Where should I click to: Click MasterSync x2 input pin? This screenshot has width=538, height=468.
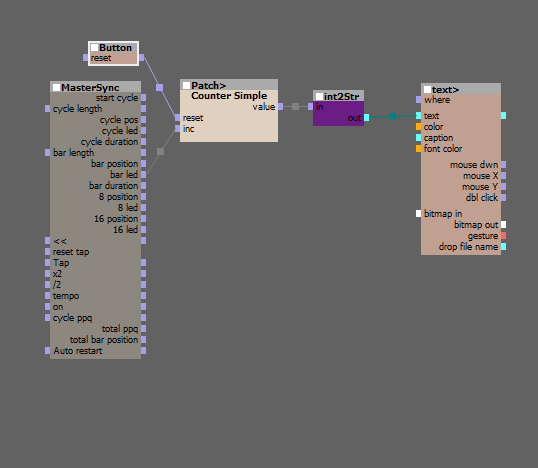(47, 273)
